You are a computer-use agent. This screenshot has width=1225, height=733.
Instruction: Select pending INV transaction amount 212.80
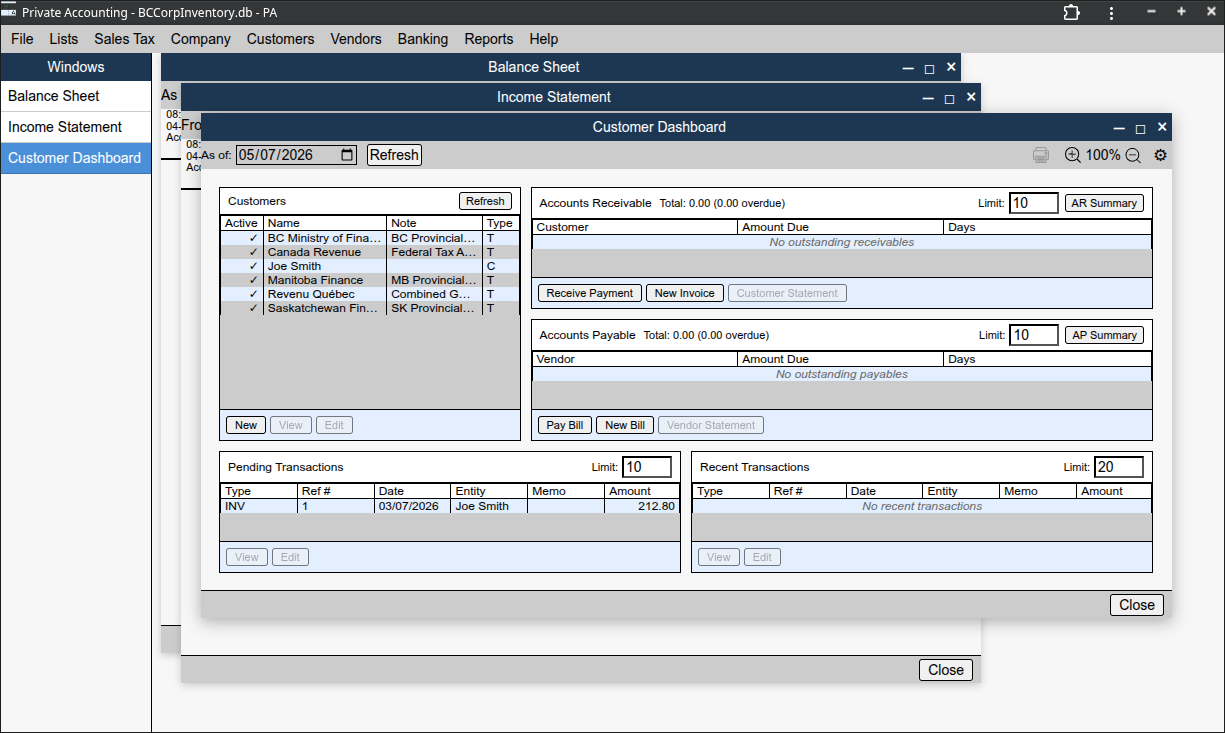coord(641,506)
